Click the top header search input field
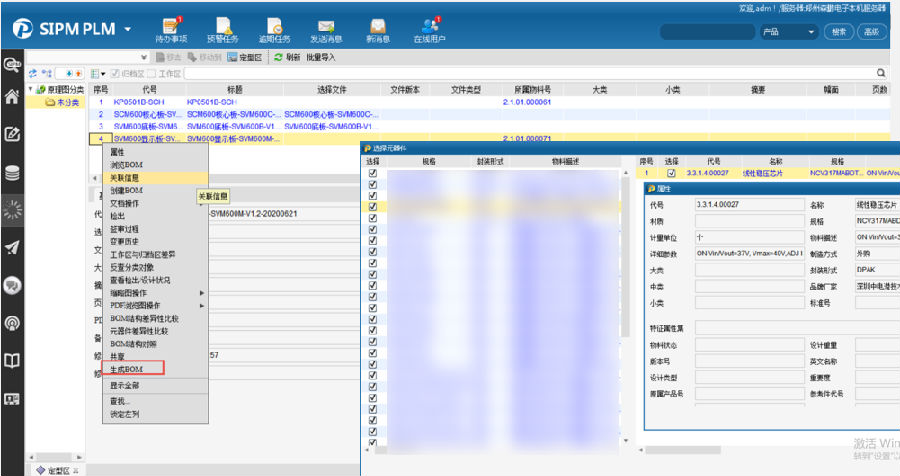The width and height of the screenshot is (900, 476). point(706,32)
